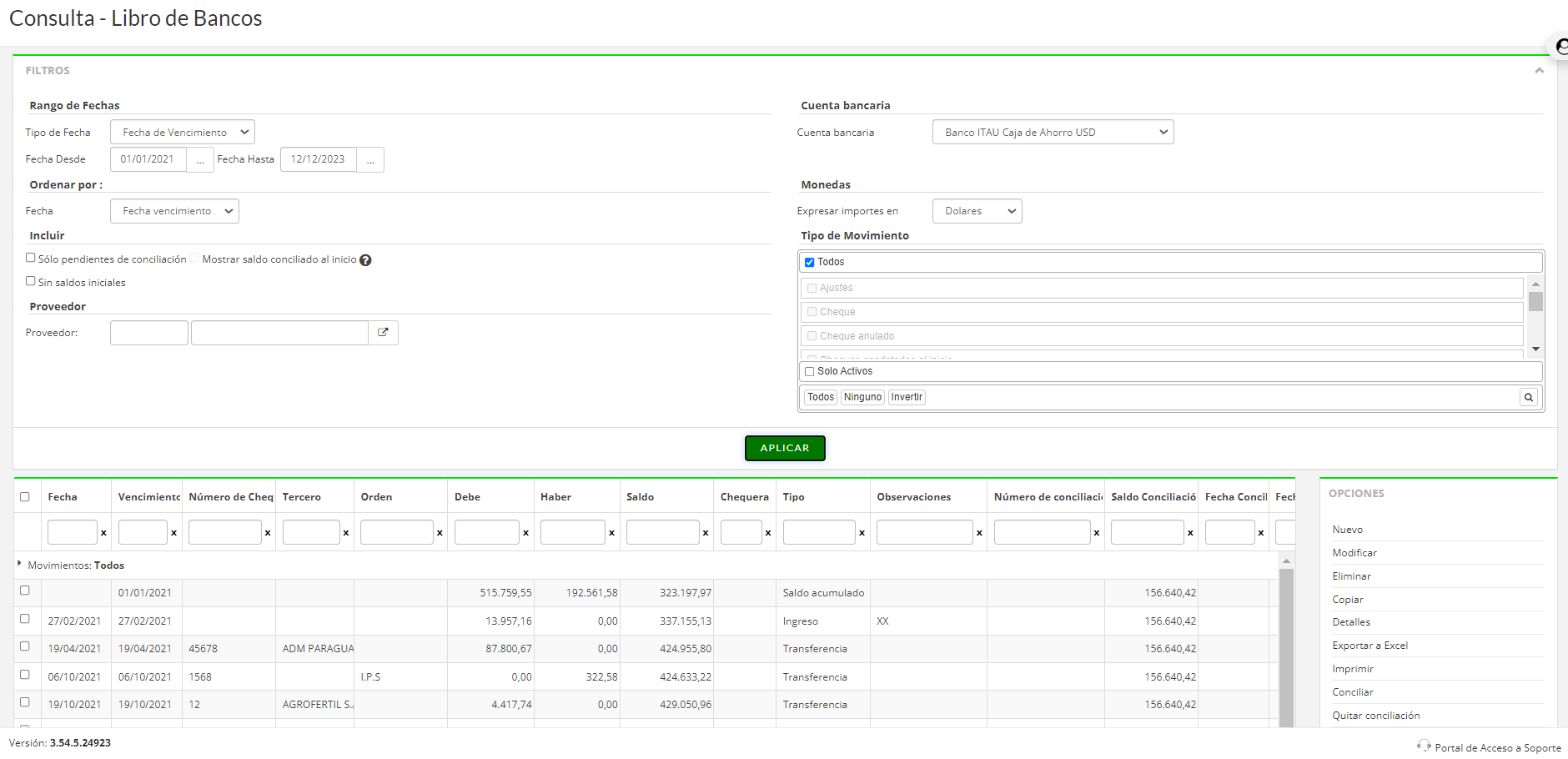Clear the Chequera column filter

tap(768, 533)
